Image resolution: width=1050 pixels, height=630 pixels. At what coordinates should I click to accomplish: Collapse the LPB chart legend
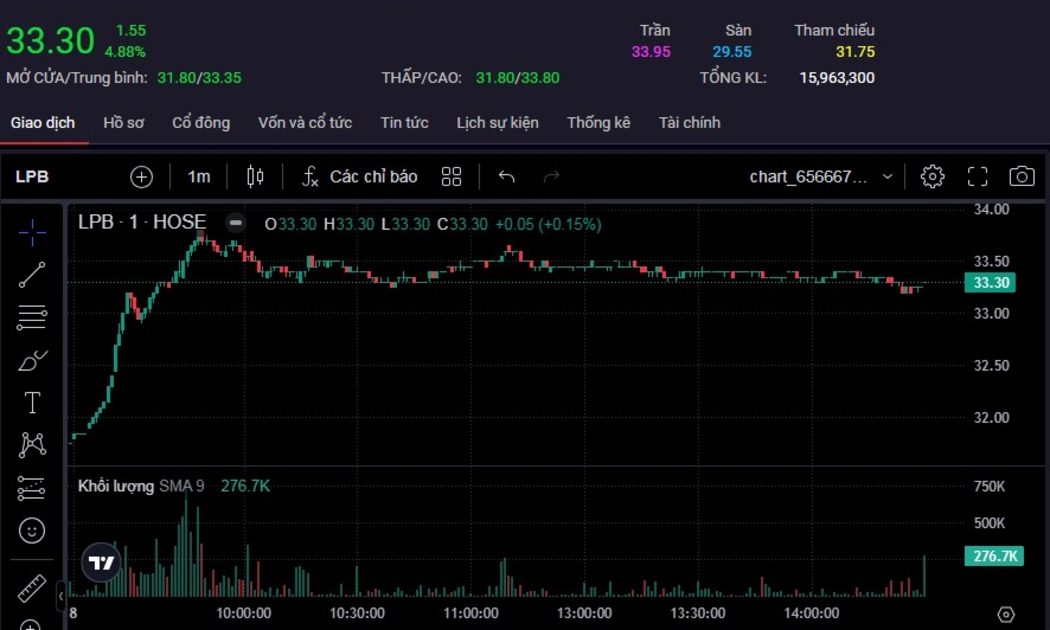[x=235, y=223]
